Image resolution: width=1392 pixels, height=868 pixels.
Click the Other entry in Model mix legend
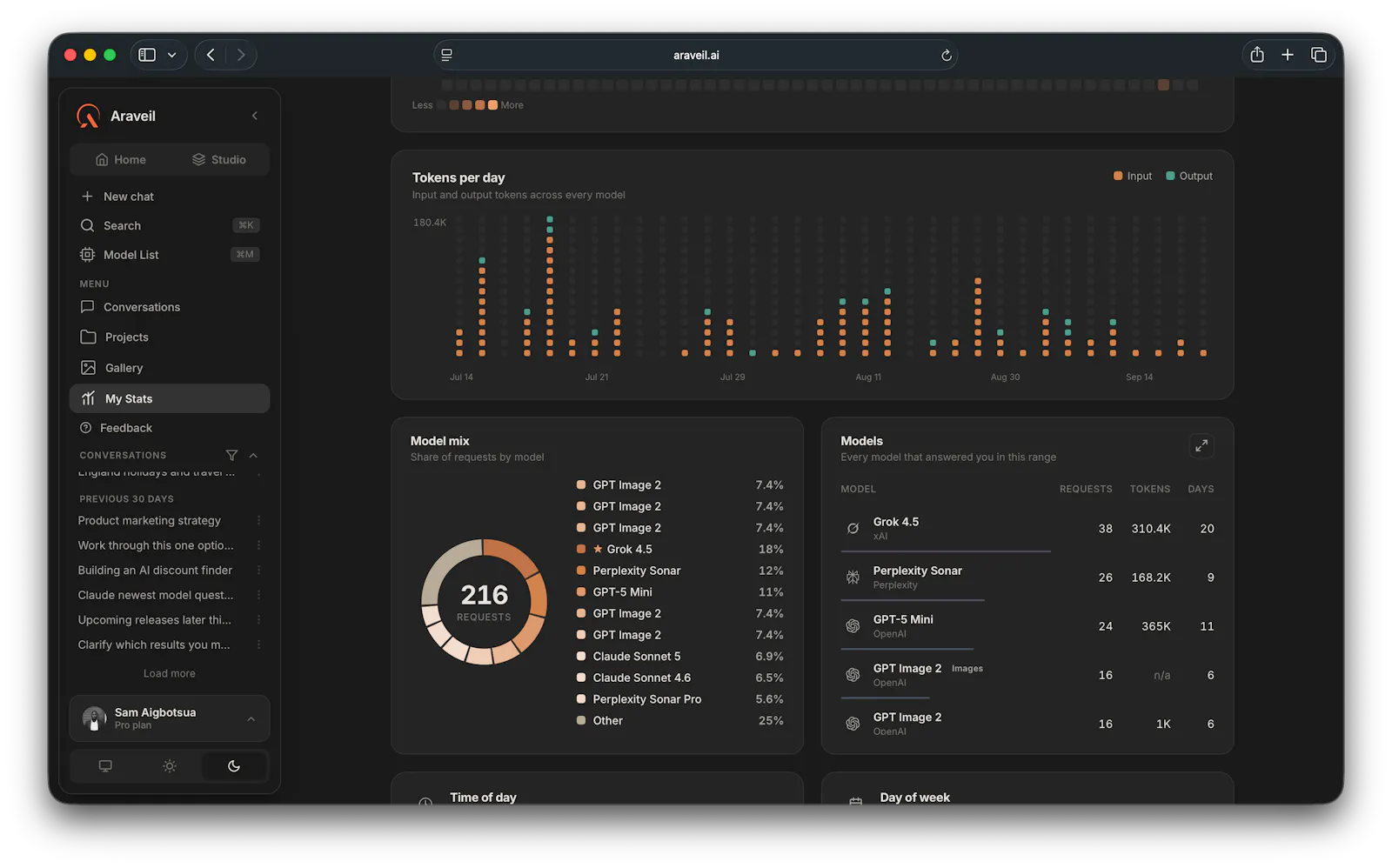pos(679,720)
